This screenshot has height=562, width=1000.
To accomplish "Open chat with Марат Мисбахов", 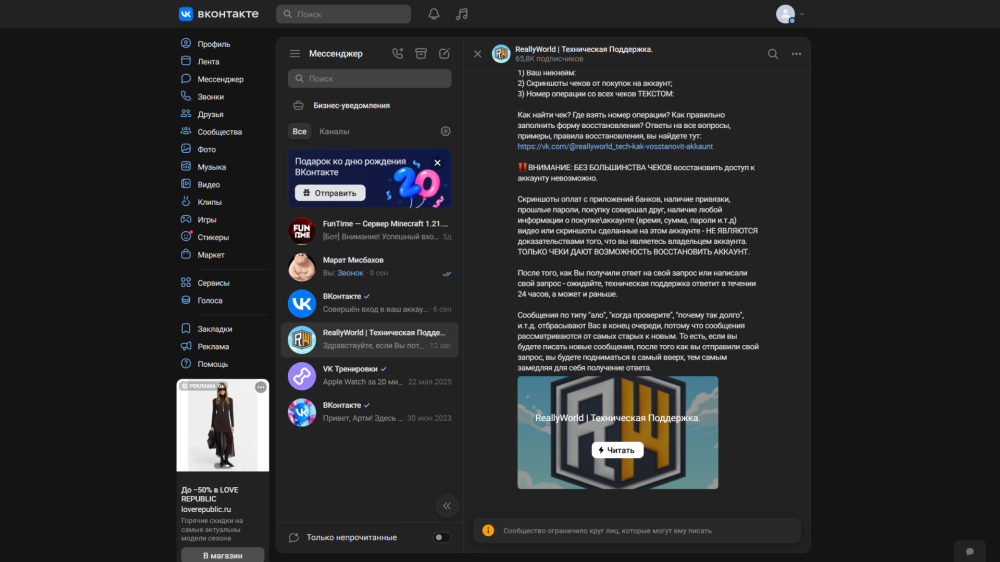I will [370, 267].
